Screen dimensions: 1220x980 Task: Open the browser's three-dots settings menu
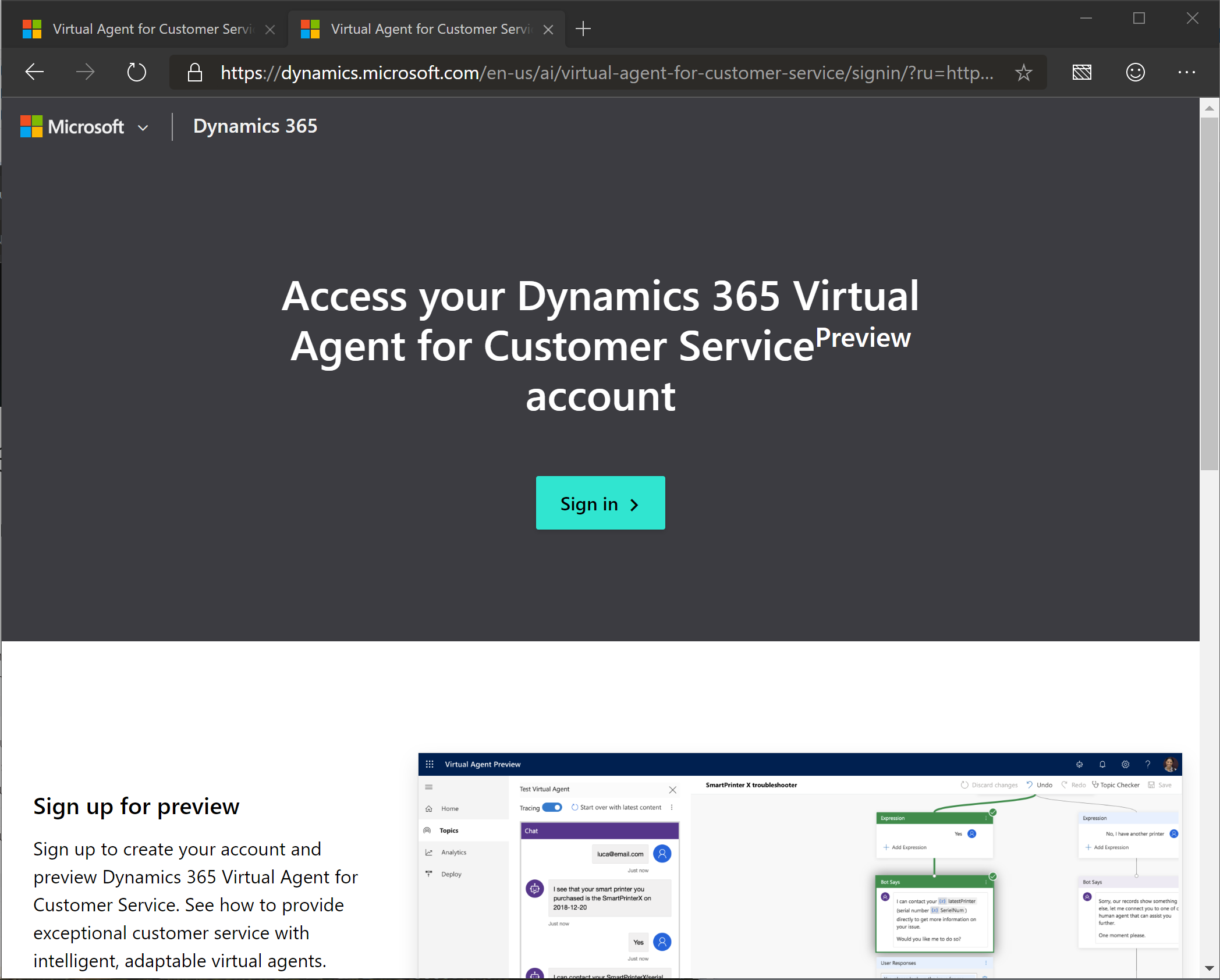pyautogui.click(x=1186, y=72)
